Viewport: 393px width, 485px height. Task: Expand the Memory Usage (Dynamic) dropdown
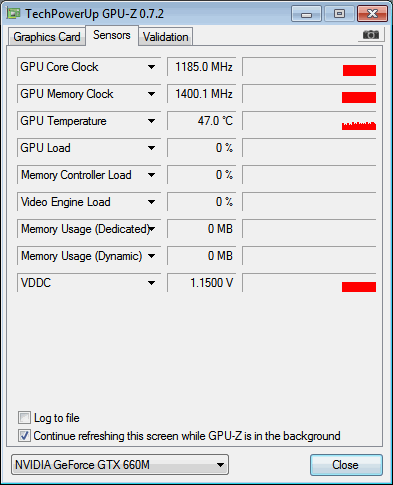151,256
